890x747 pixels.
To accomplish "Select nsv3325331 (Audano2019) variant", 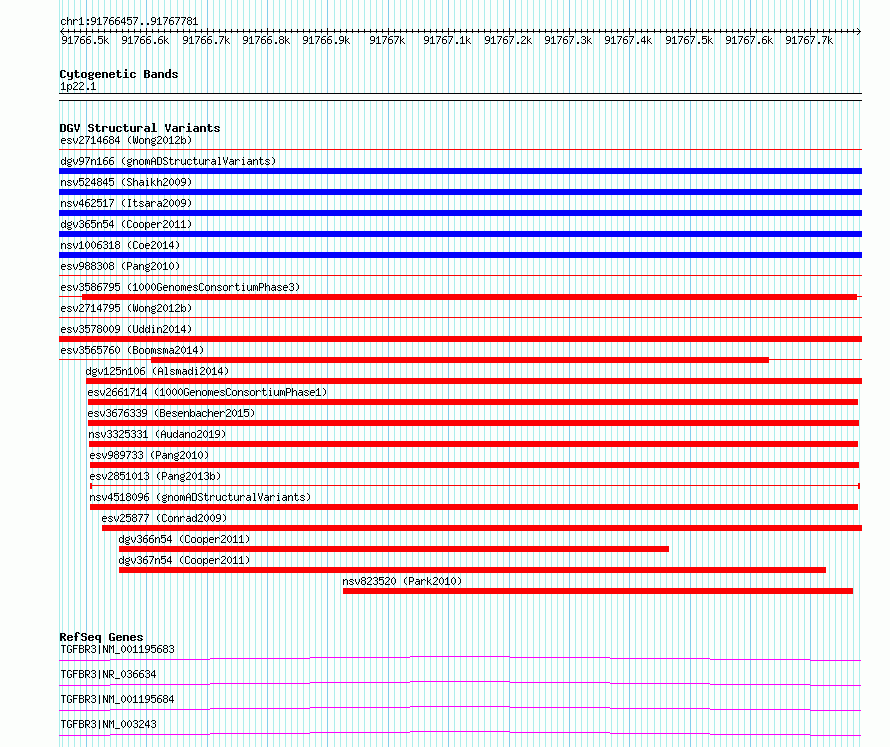I will 157,434.
